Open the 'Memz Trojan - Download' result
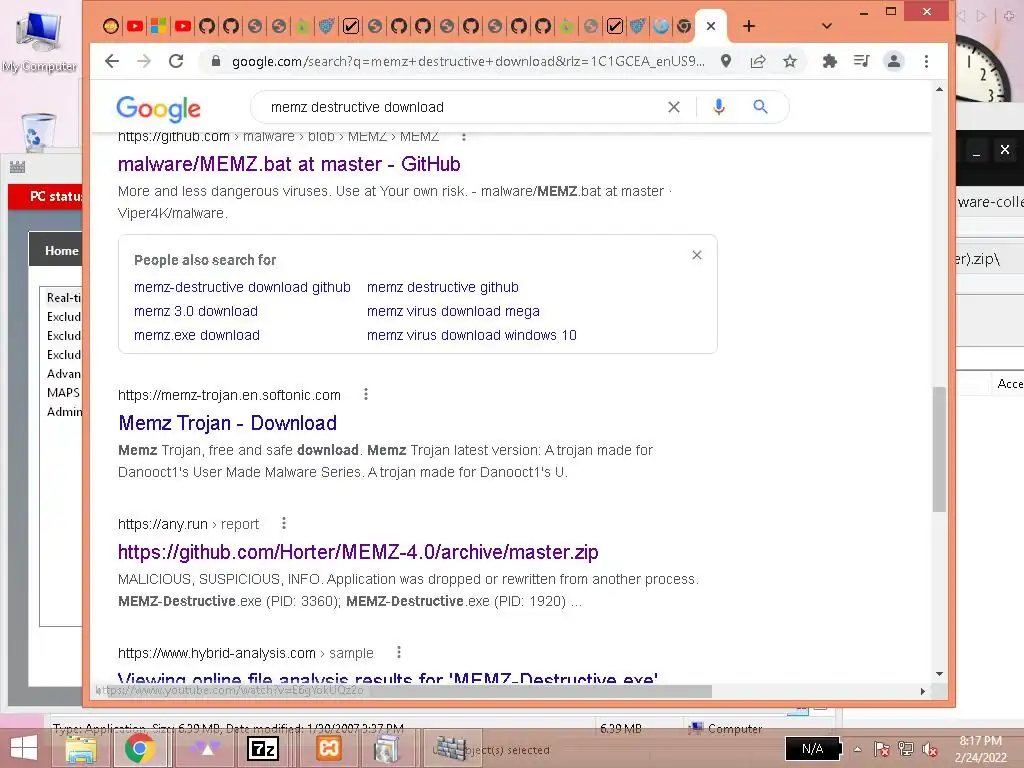 227,423
